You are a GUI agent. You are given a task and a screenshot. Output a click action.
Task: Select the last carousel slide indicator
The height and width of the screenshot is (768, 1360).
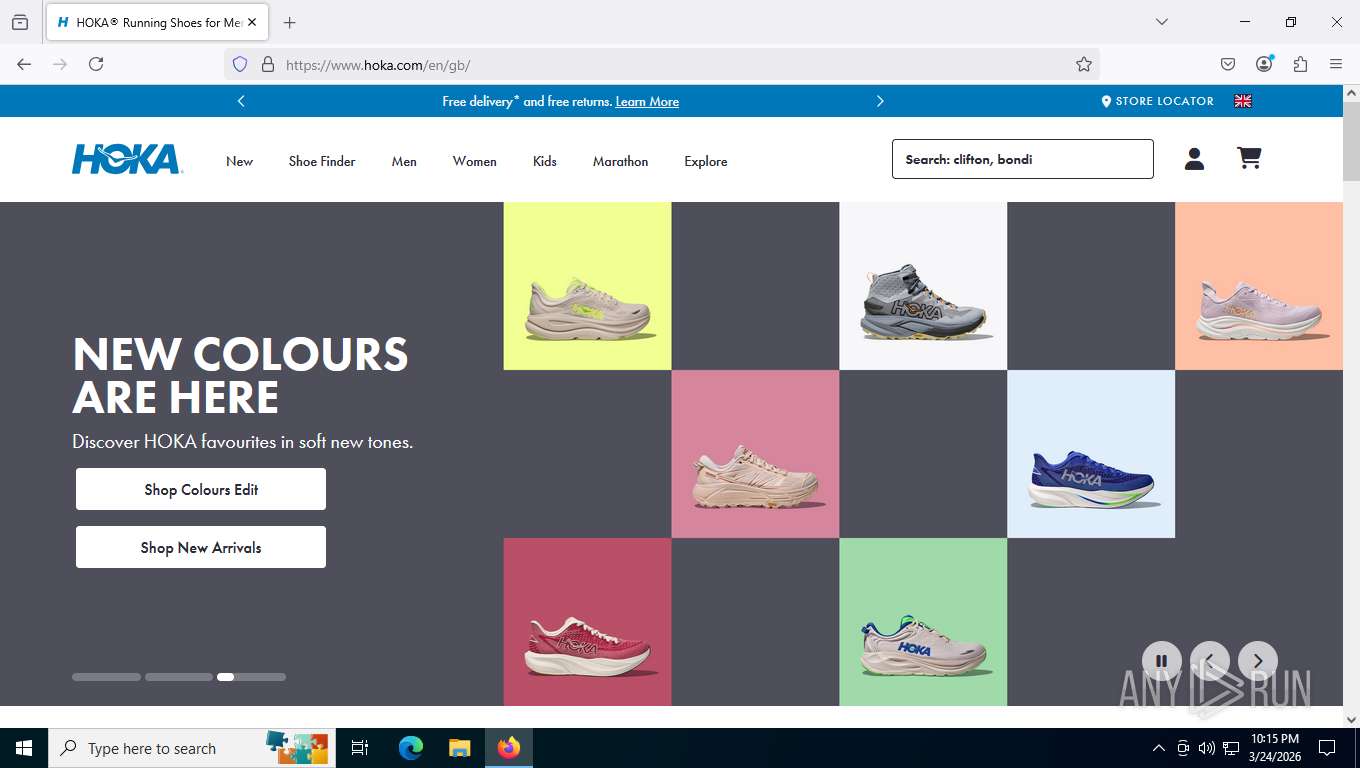(252, 677)
